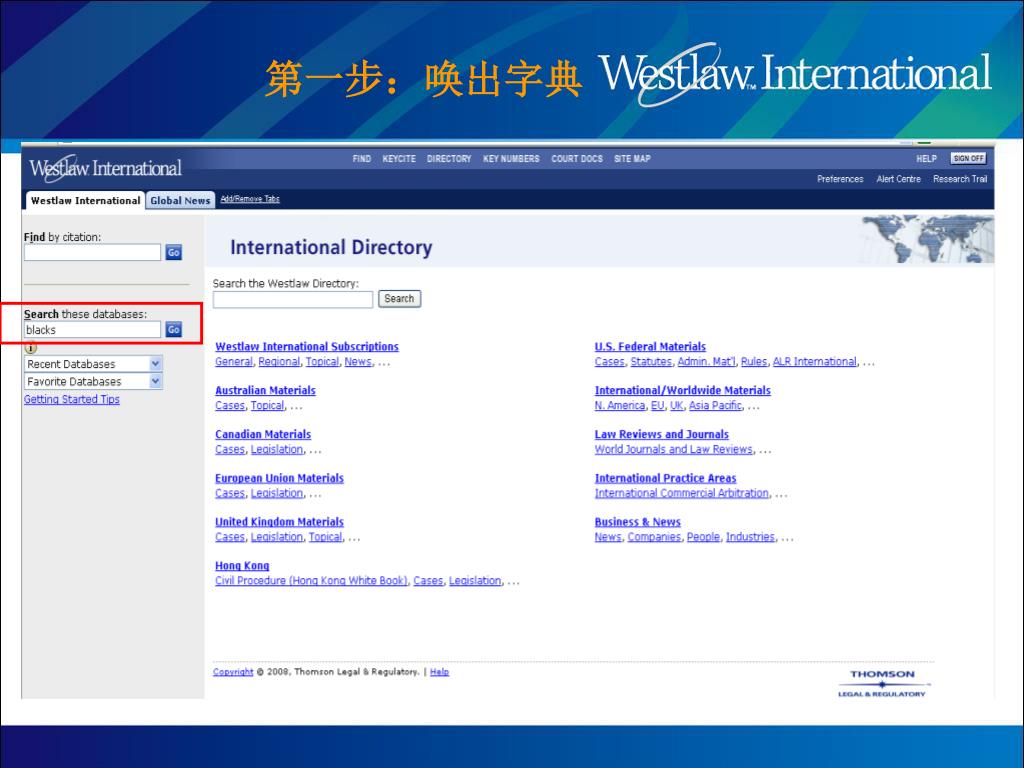The width and height of the screenshot is (1024, 768).
Task: Open Research Trail link
Action: point(960,179)
